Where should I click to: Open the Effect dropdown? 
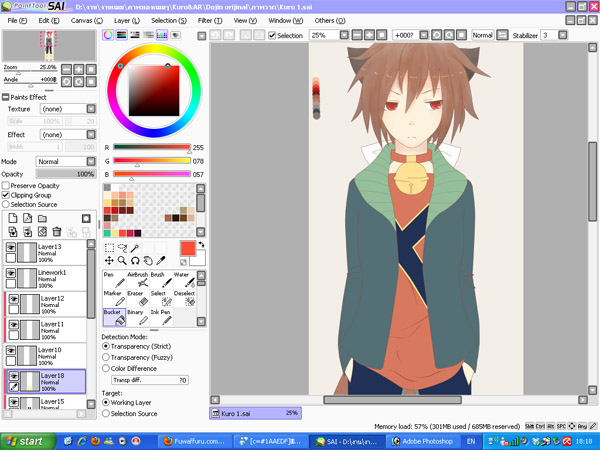tap(91, 135)
